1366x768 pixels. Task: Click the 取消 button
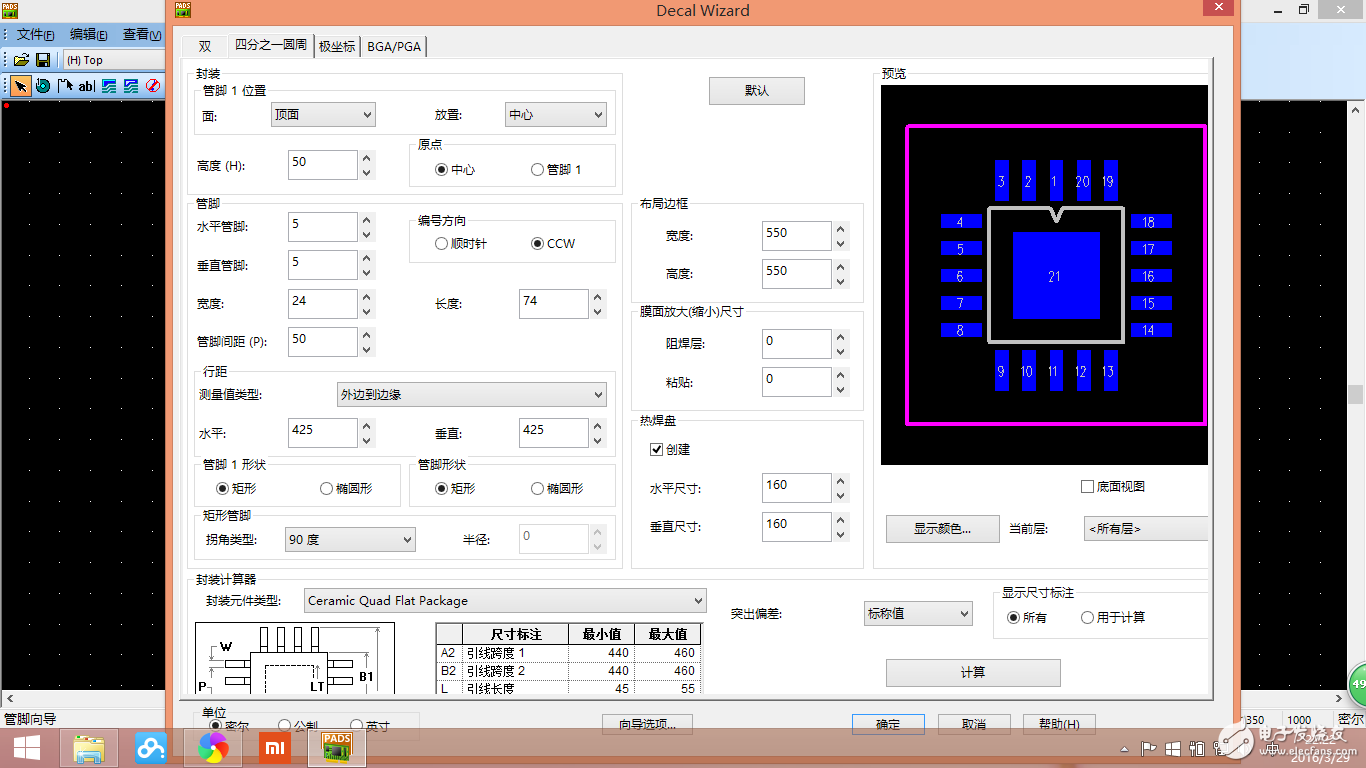[974, 724]
